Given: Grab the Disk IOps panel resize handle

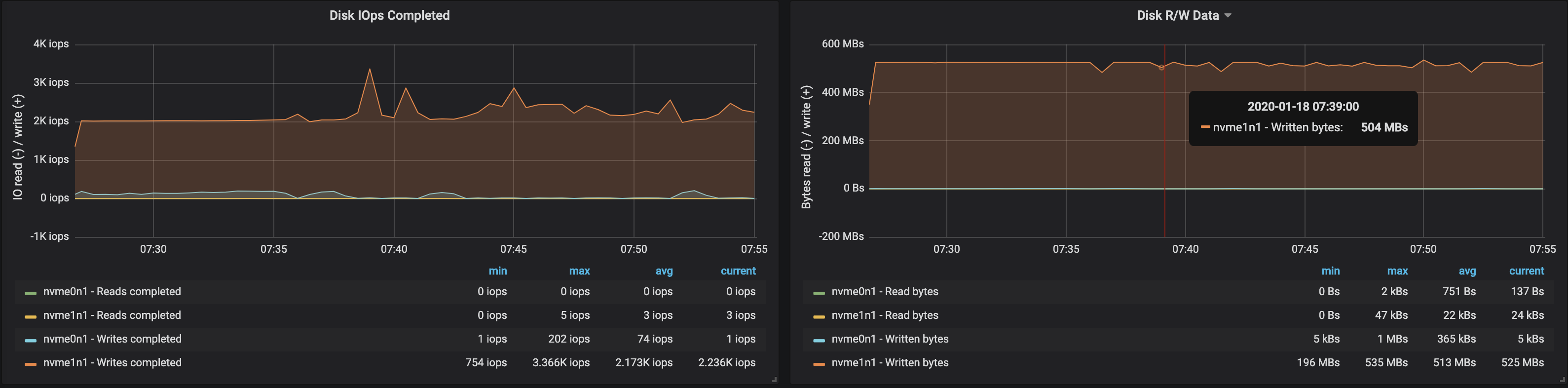Looking at the screenshot, I should pyautogui.click(x=774, y=380).
